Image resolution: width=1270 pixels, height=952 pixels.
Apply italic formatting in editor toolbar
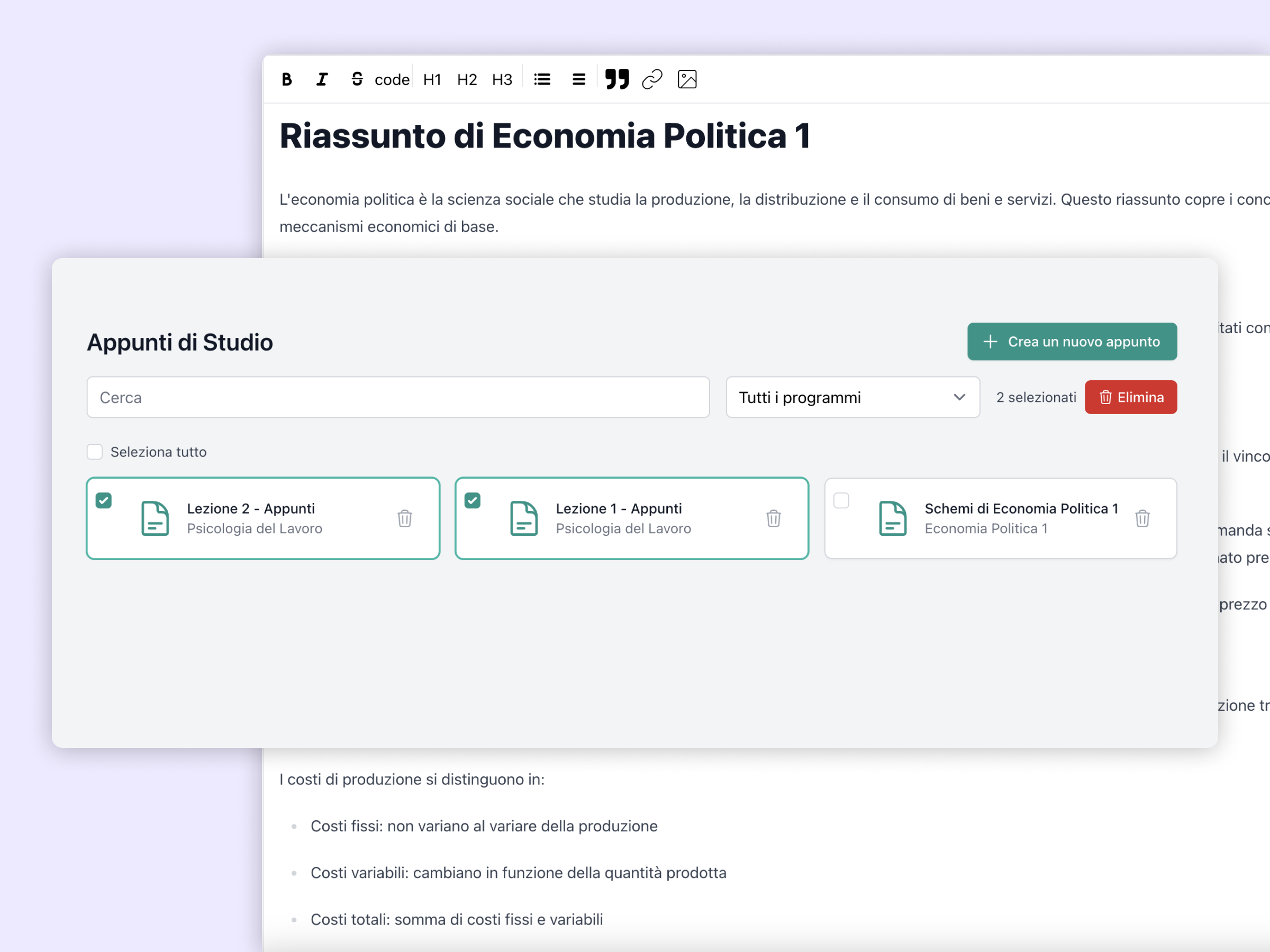[x=322, y=79]
